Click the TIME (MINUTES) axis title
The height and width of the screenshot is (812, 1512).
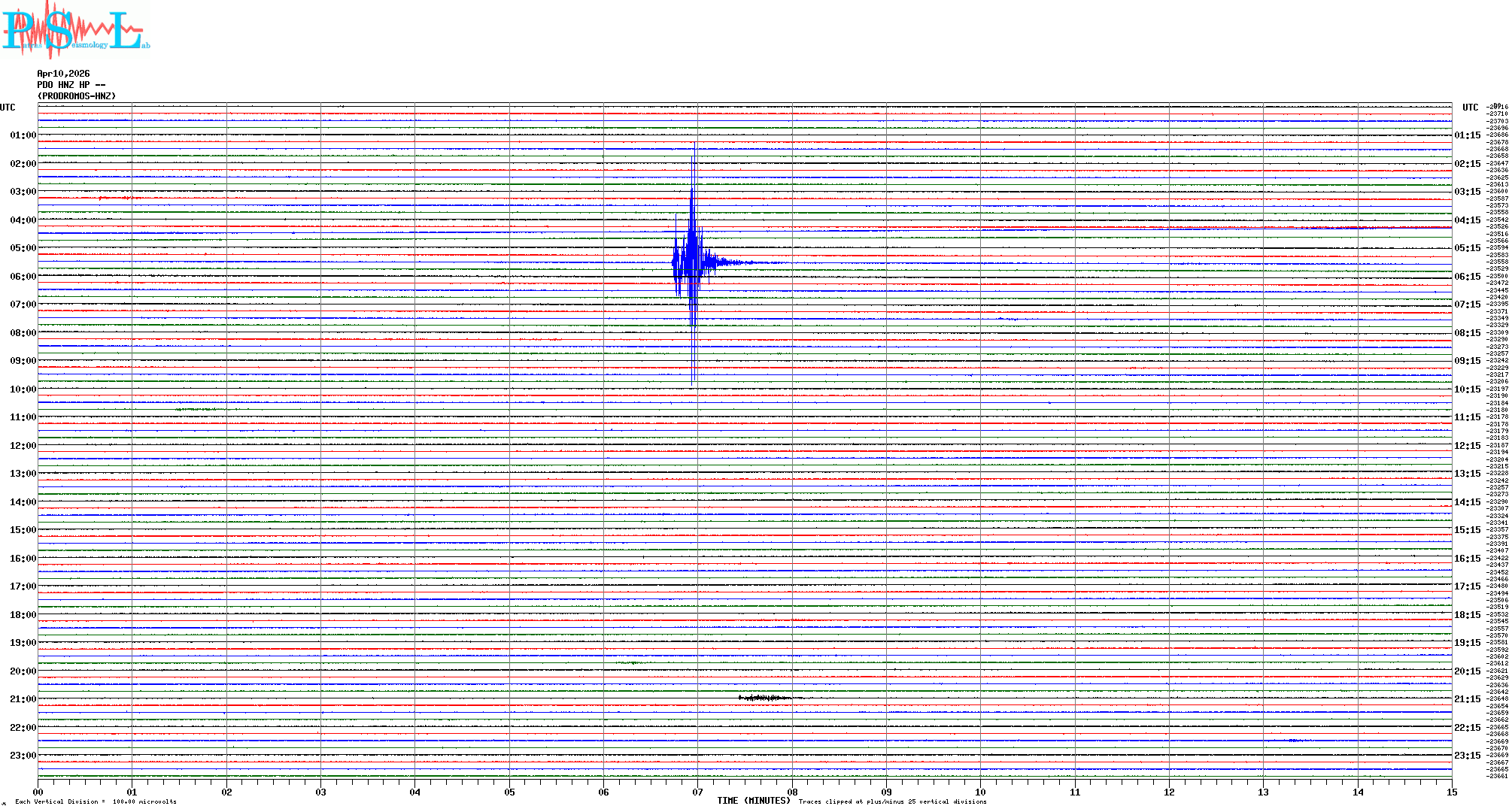[754, 801]
